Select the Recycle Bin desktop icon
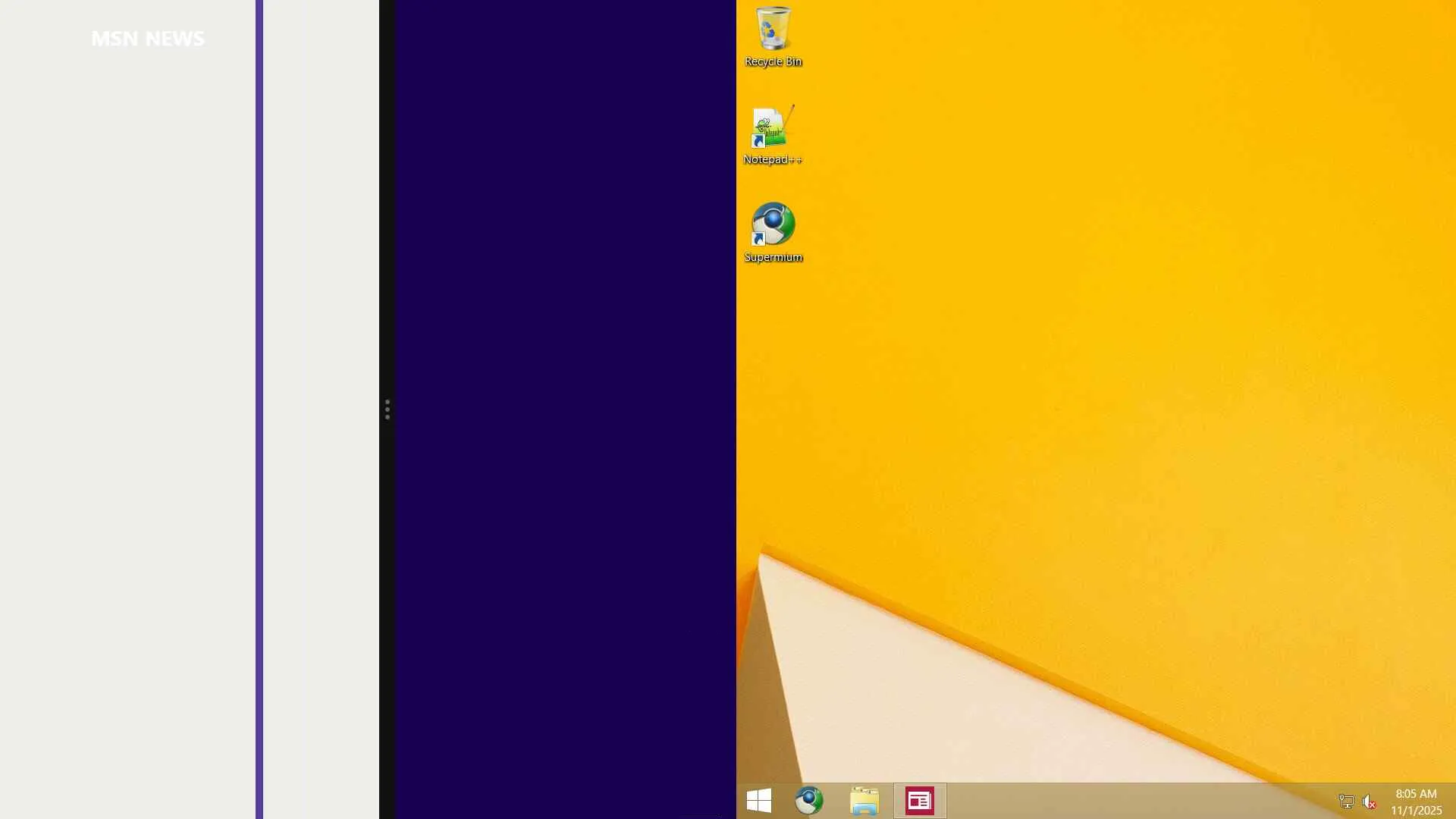1456x819 pixels. (773, 29)
